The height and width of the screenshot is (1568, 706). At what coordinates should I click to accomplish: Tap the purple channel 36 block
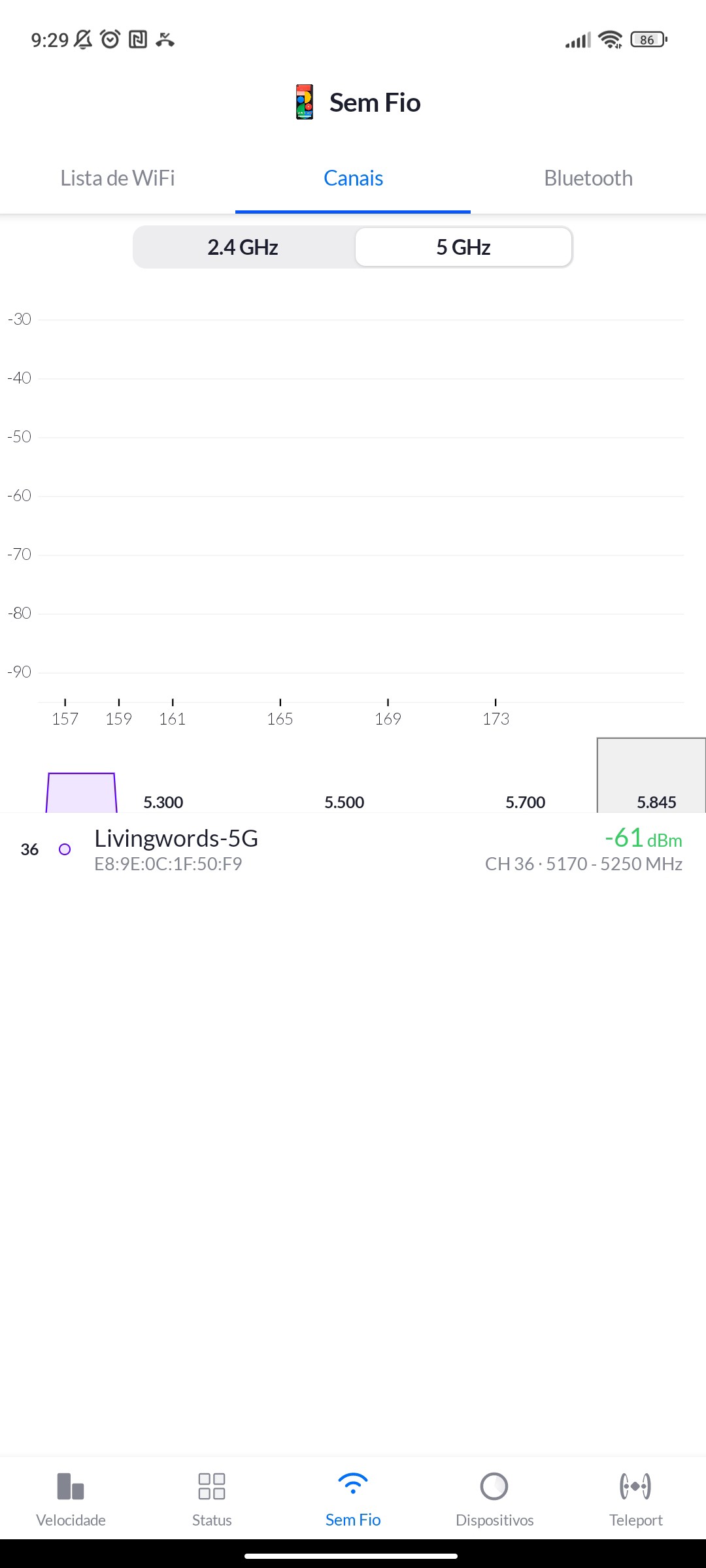point(82,793)
